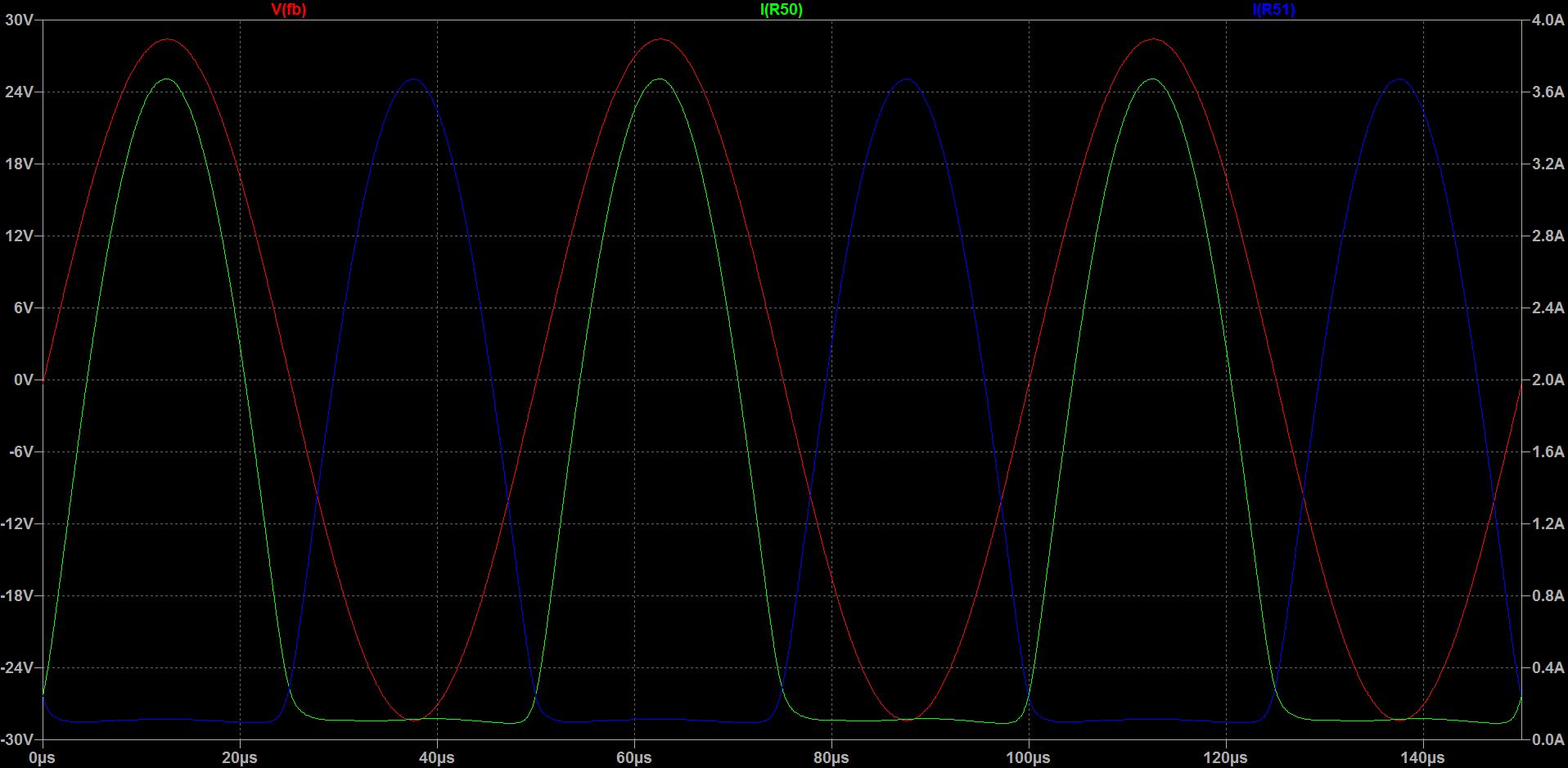This screenshot has height=768, width=1568.
Task: Click the -24V left axis label
Action: point(17,667)
